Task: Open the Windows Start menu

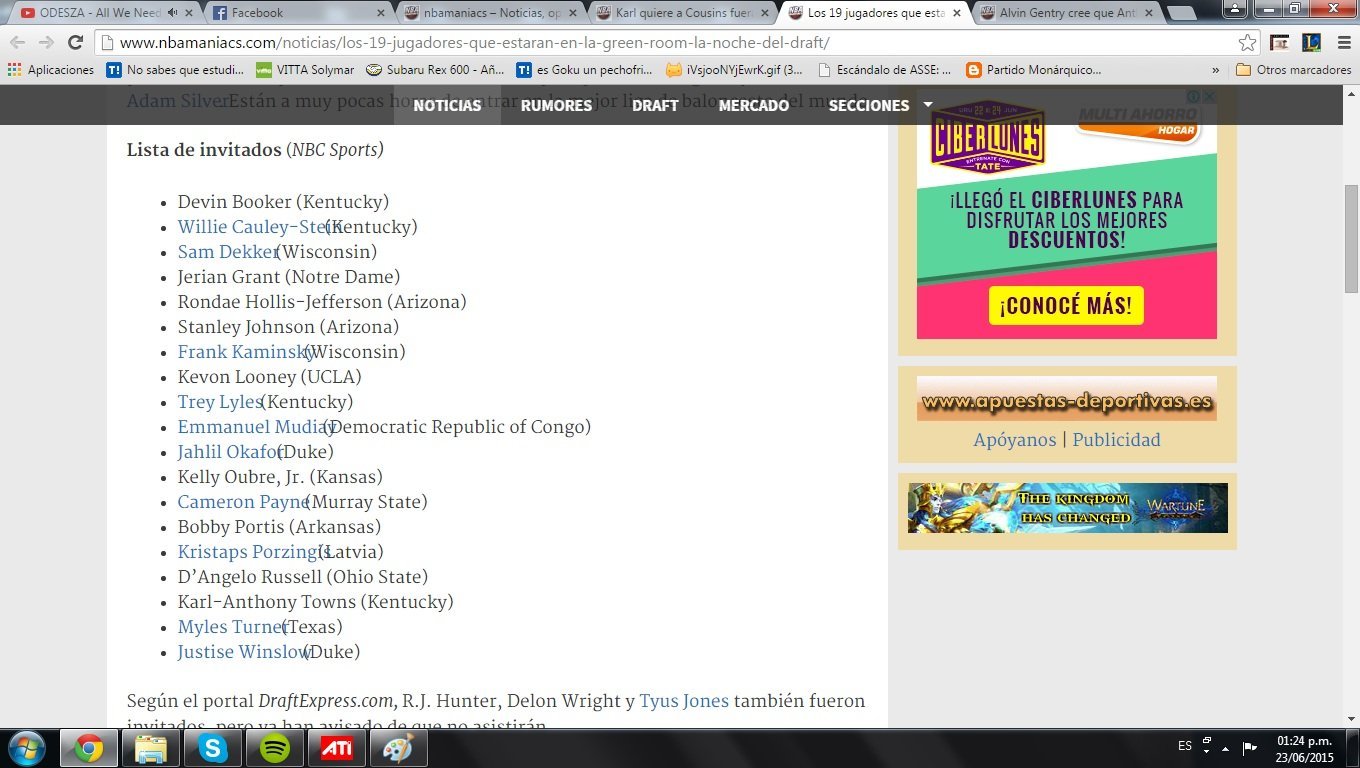Action: [26, 748]
